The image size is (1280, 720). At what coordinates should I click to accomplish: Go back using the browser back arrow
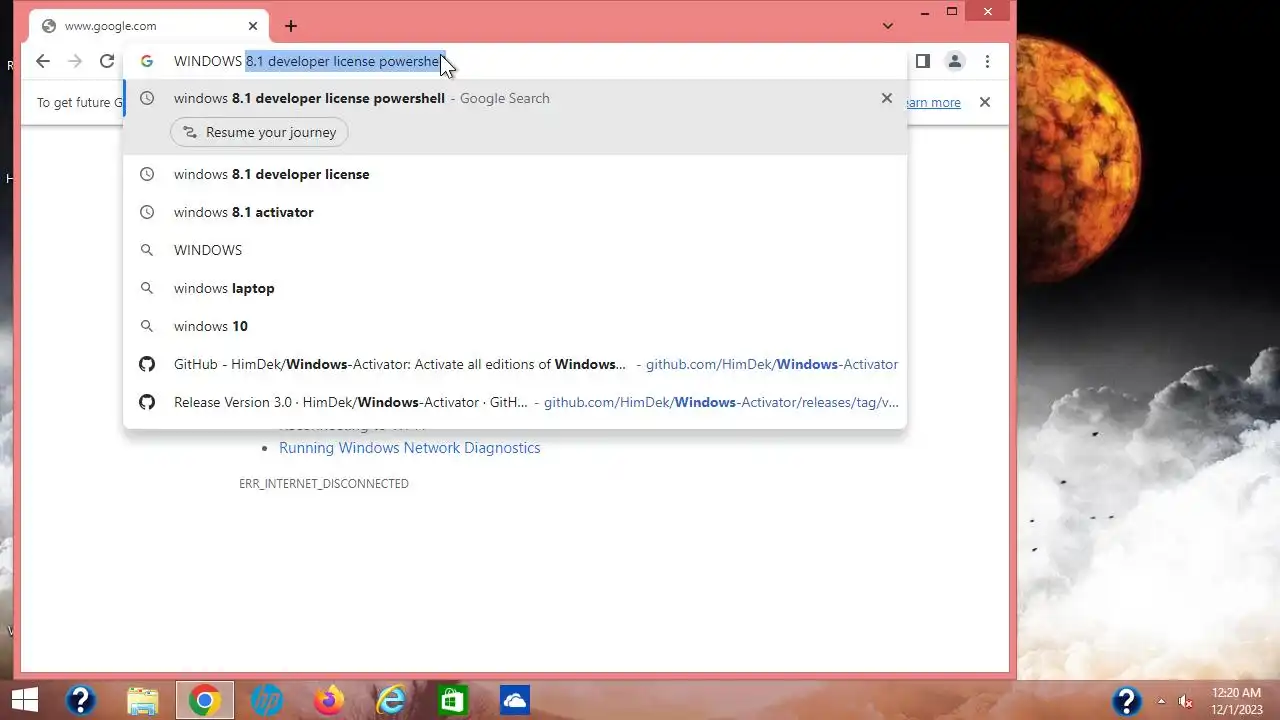(42, 61)
